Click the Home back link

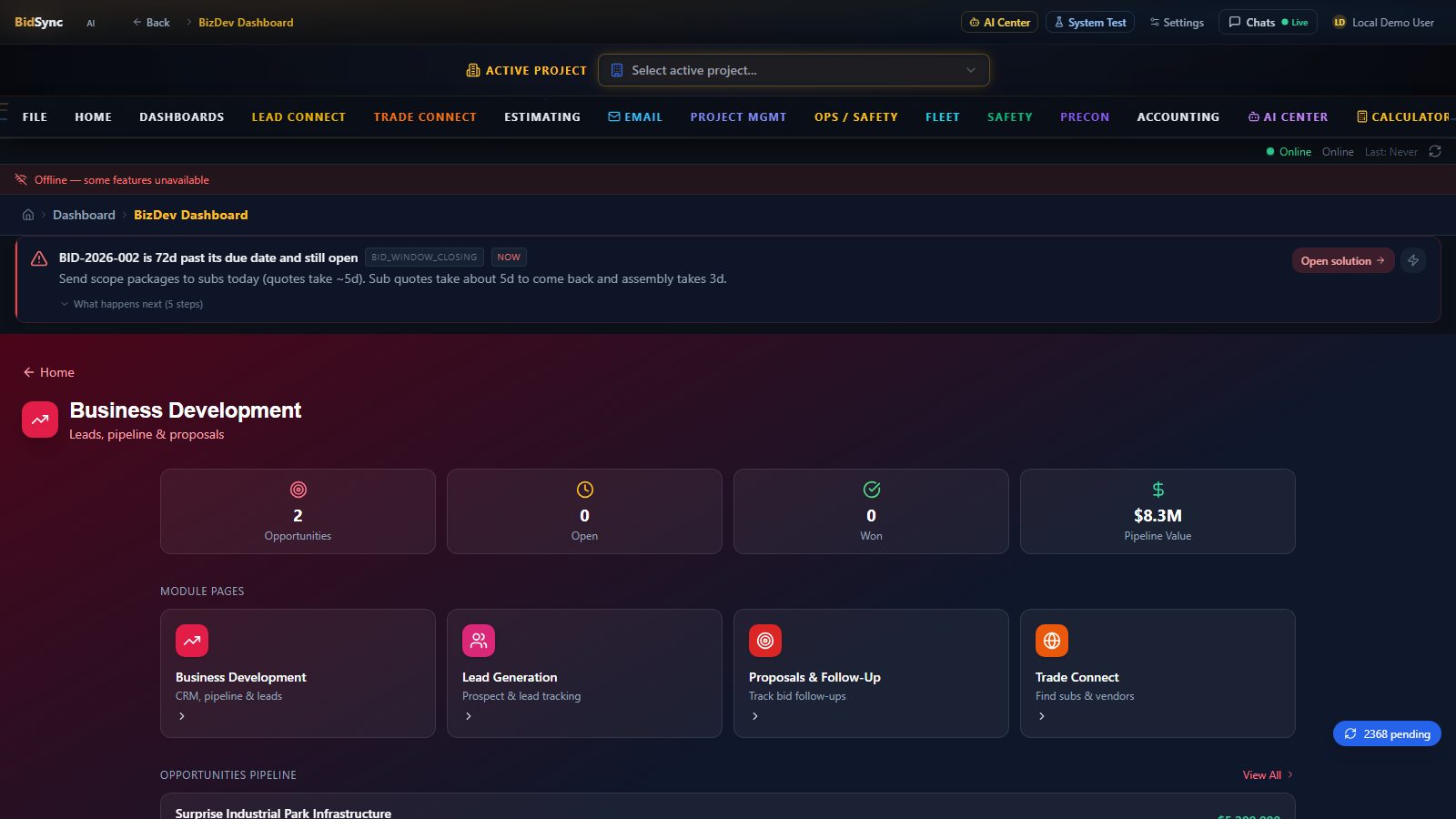tap(49, 372)
